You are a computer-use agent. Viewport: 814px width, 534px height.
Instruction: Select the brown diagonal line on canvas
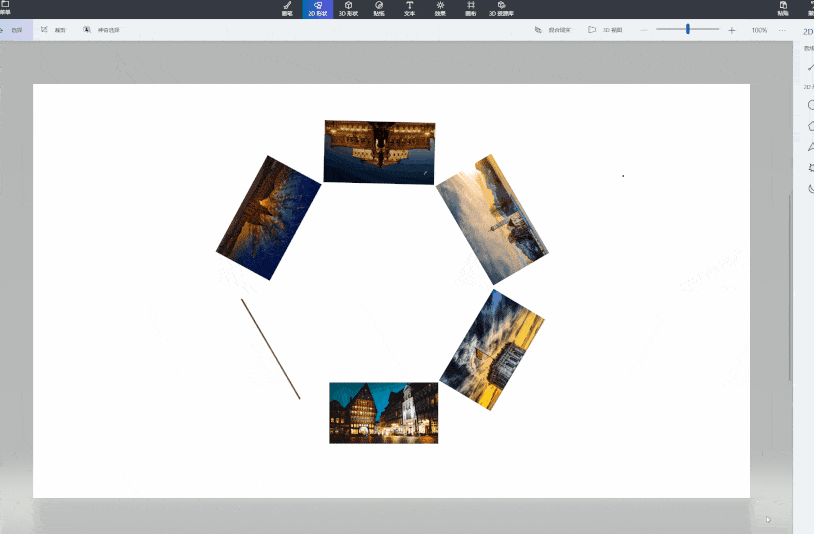[x=270, y=349]
